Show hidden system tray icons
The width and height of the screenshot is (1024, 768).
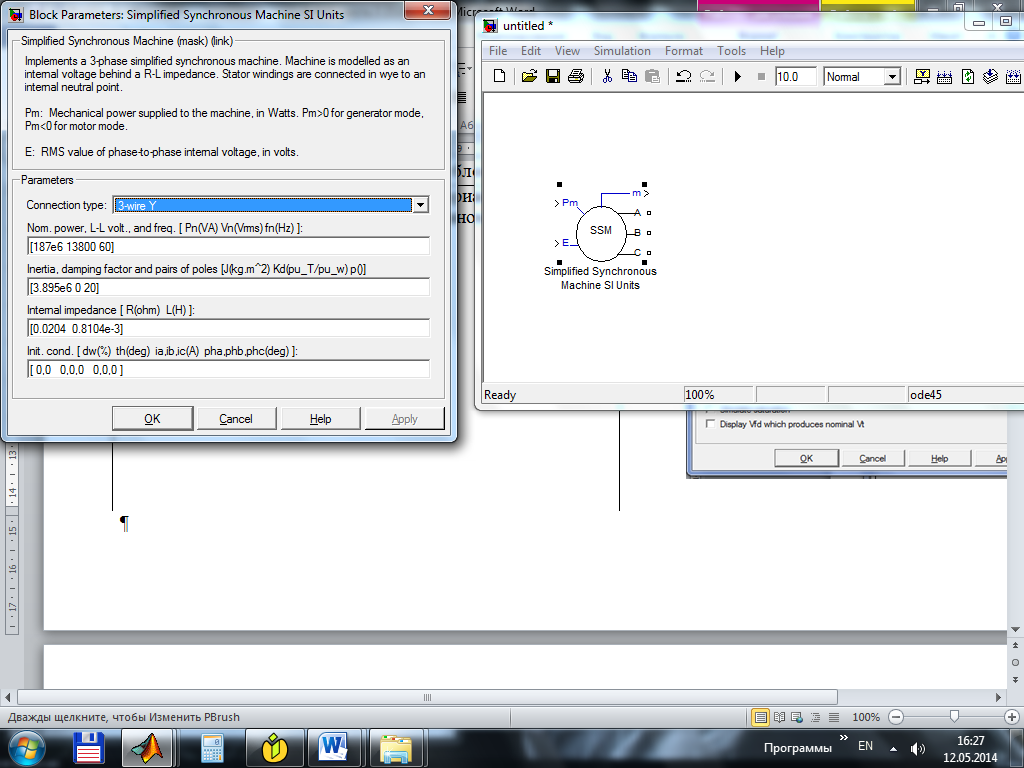click(x=893, y=749)
